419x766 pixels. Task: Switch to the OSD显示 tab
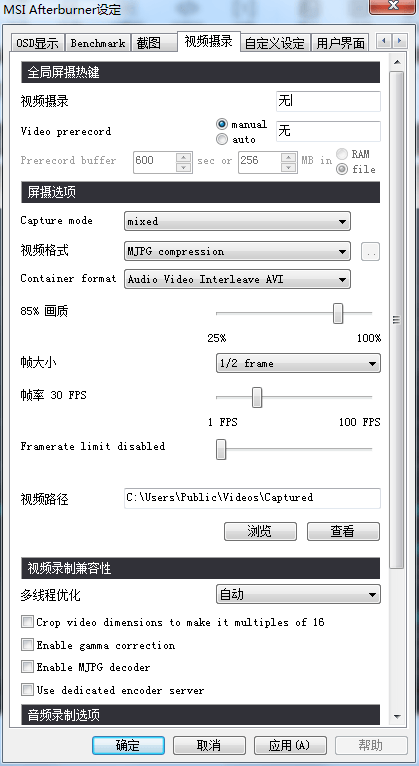click(x=38, y=43)
